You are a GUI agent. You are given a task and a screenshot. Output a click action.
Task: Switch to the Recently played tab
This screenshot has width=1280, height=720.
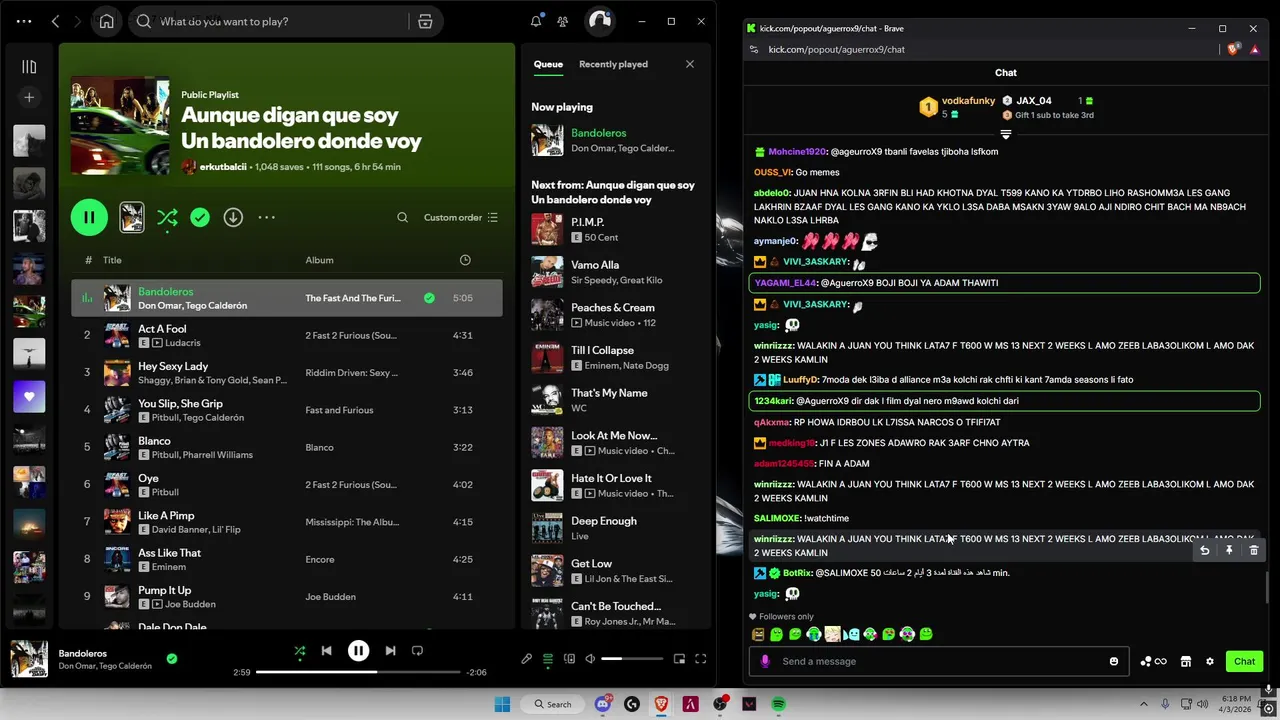point(613,64)
